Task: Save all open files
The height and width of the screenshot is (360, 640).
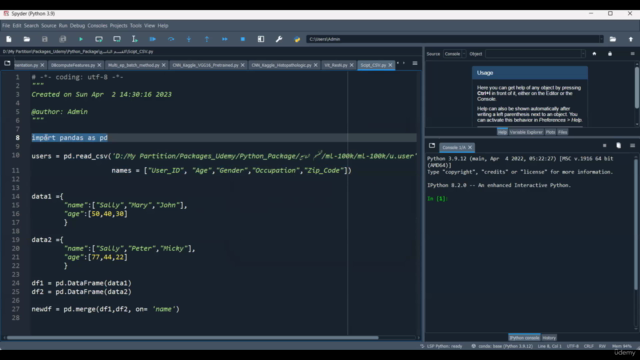Action: (62, 39)
